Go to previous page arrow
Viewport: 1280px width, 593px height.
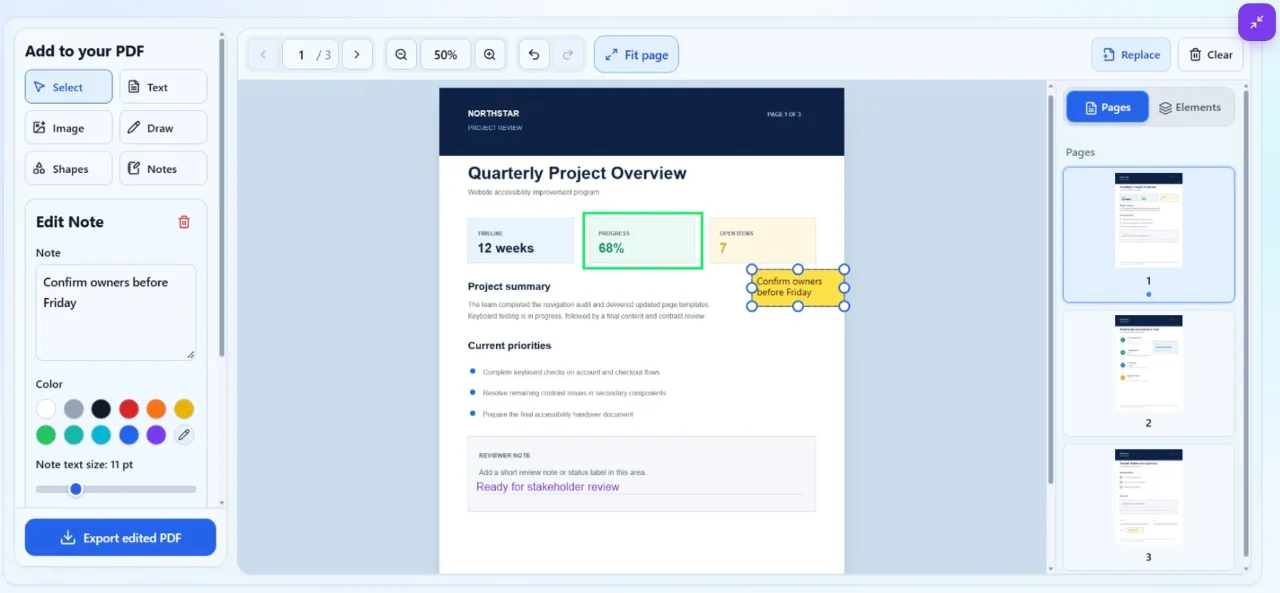point(263,55)
